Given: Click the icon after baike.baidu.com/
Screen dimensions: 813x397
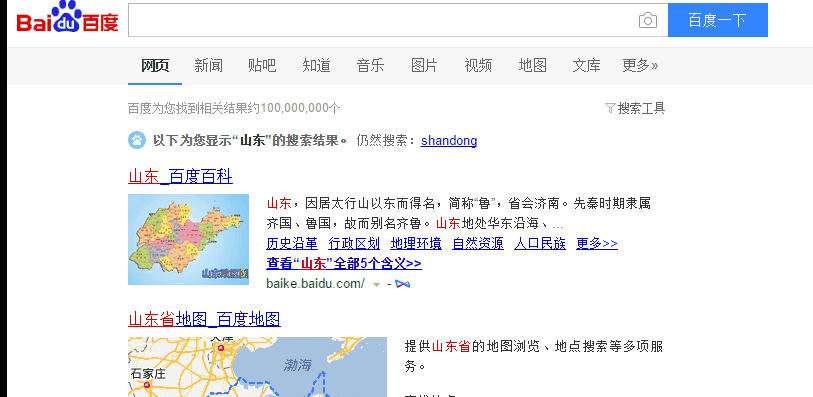Looking at the screenshot, I should [402, 284].
